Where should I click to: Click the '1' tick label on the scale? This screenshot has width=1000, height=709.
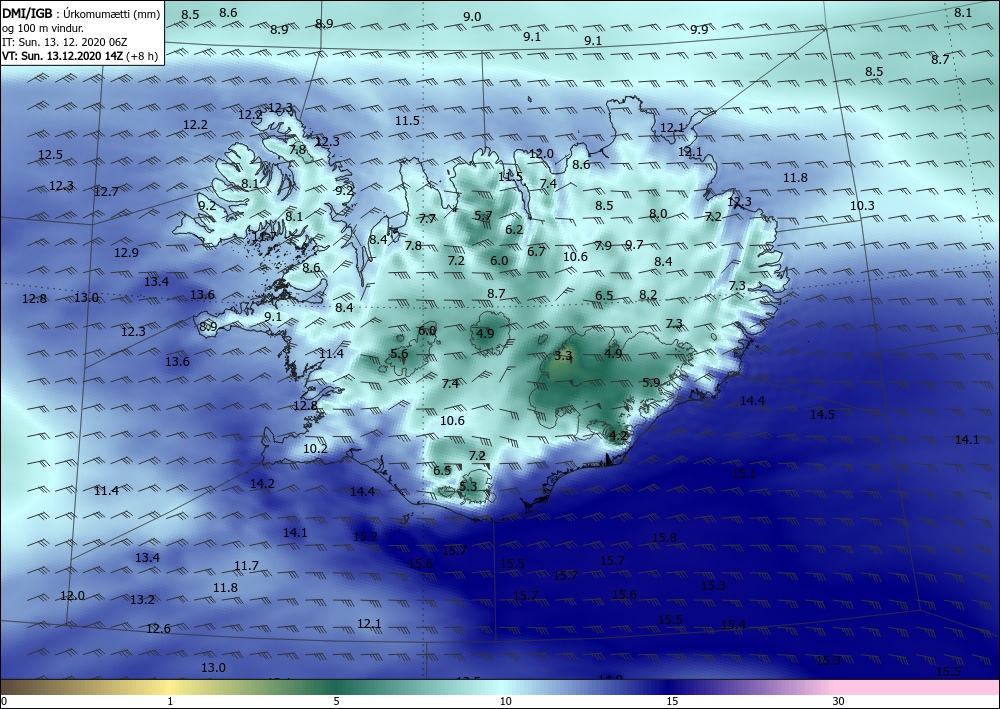tap(170, 701)
